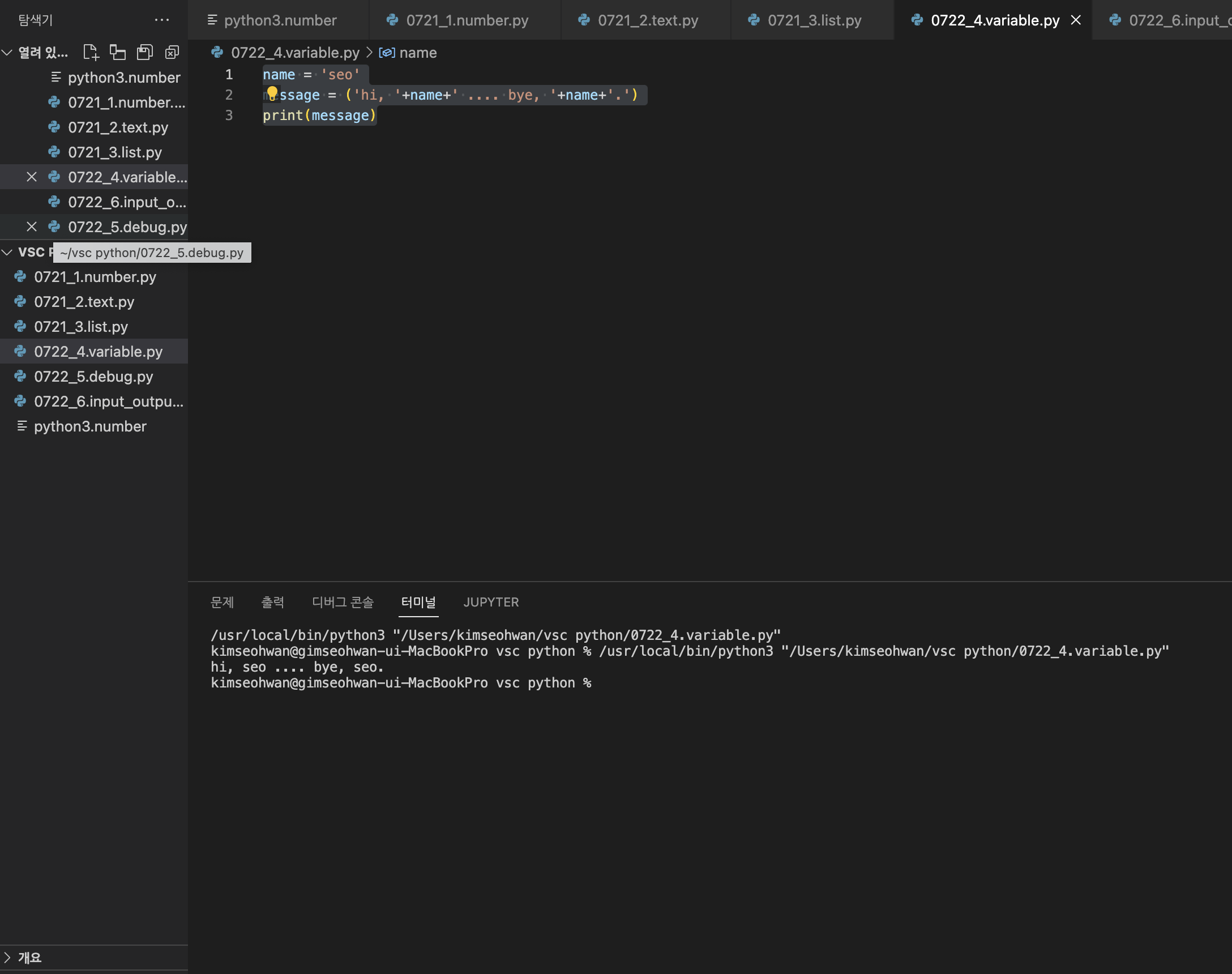Open the JUPYTER panel tab
1232x974 pixels.
490,602
